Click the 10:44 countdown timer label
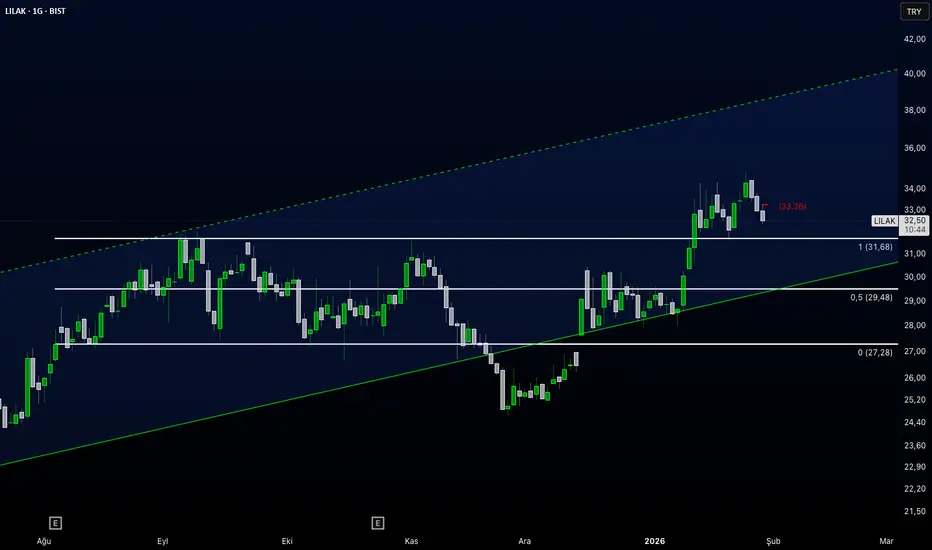The height and width of the screenshot is (550, 932). click(915, 230)
